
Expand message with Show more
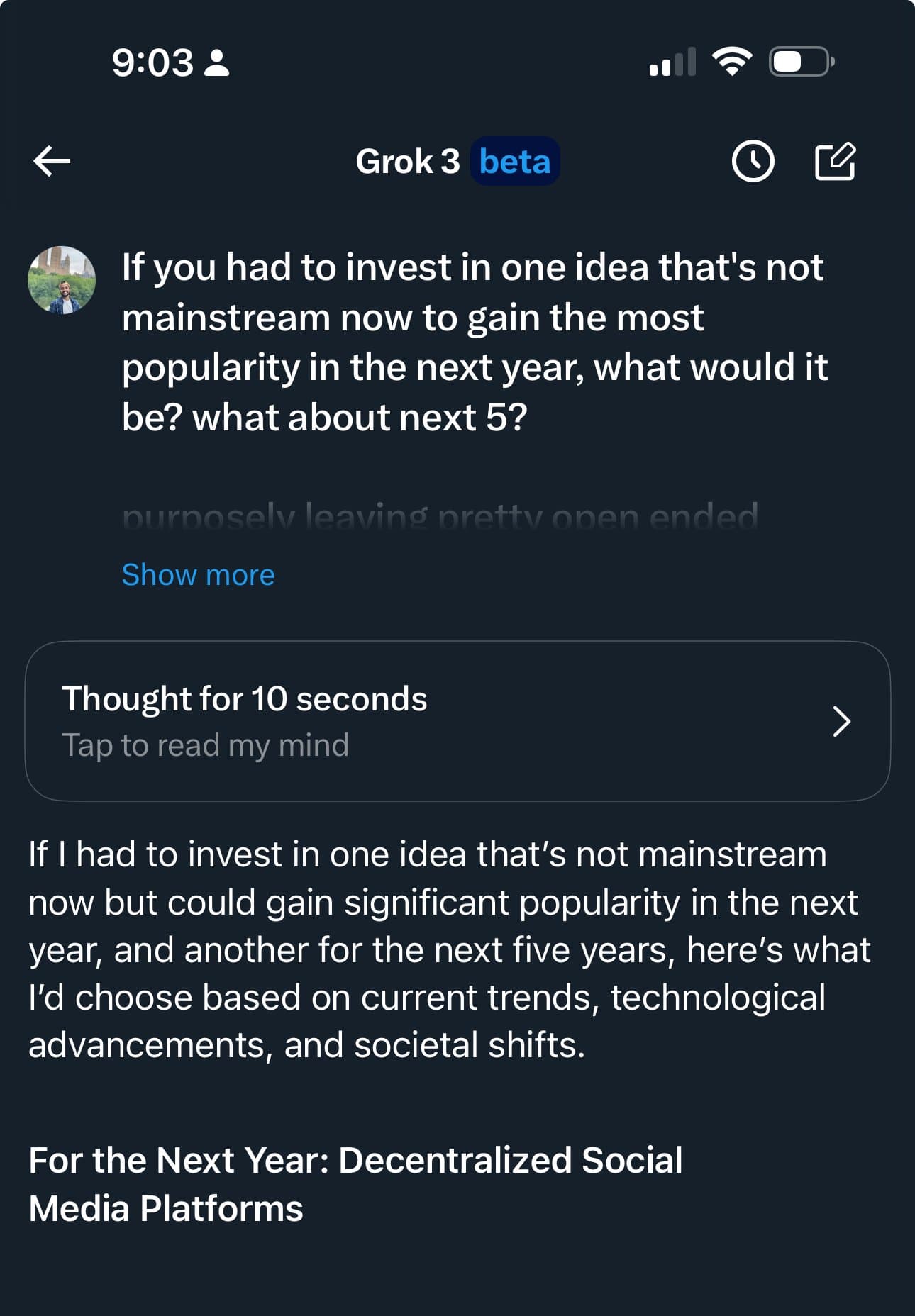(198, 574)
